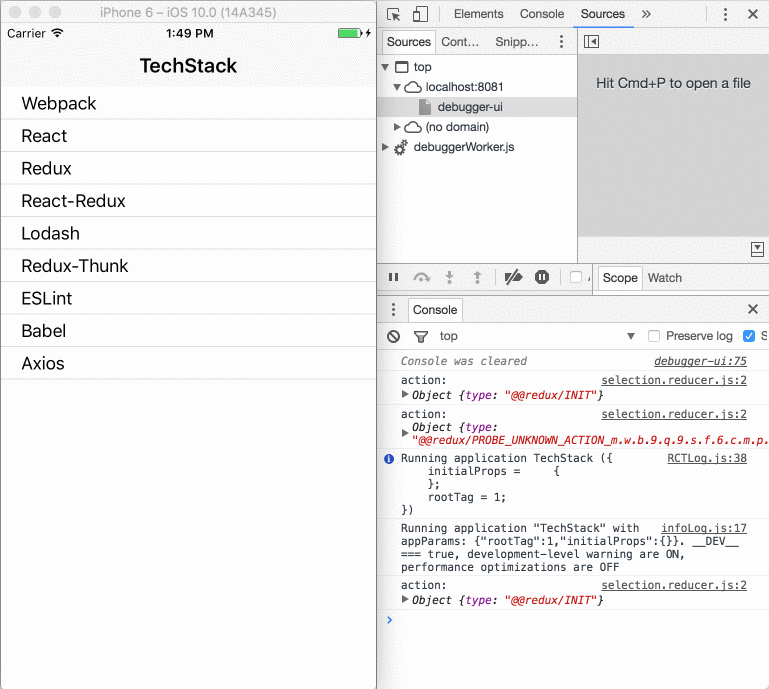Screen dimensions: 769x689
Task: Click the debuggerWorker.js gear icon
Action: tap(401, 147)
